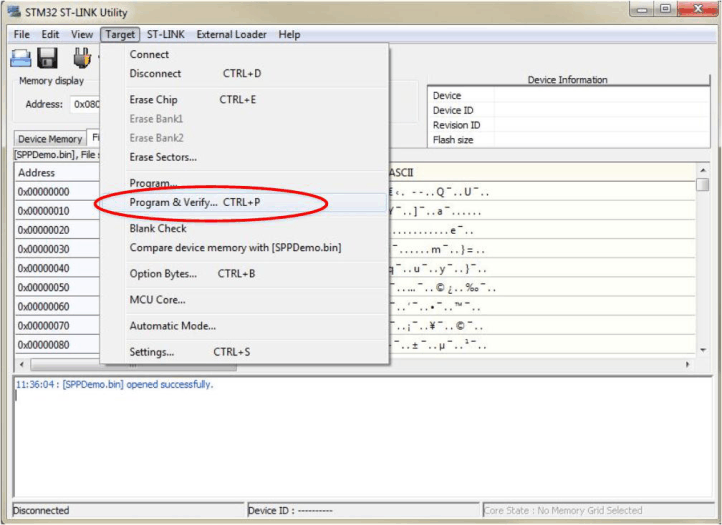The height and width of the screenshot is (525, 722).
Task: Click the STM32 ST-LINK Utility title icon
Action: pyautogui.click(x=14, y=10)
